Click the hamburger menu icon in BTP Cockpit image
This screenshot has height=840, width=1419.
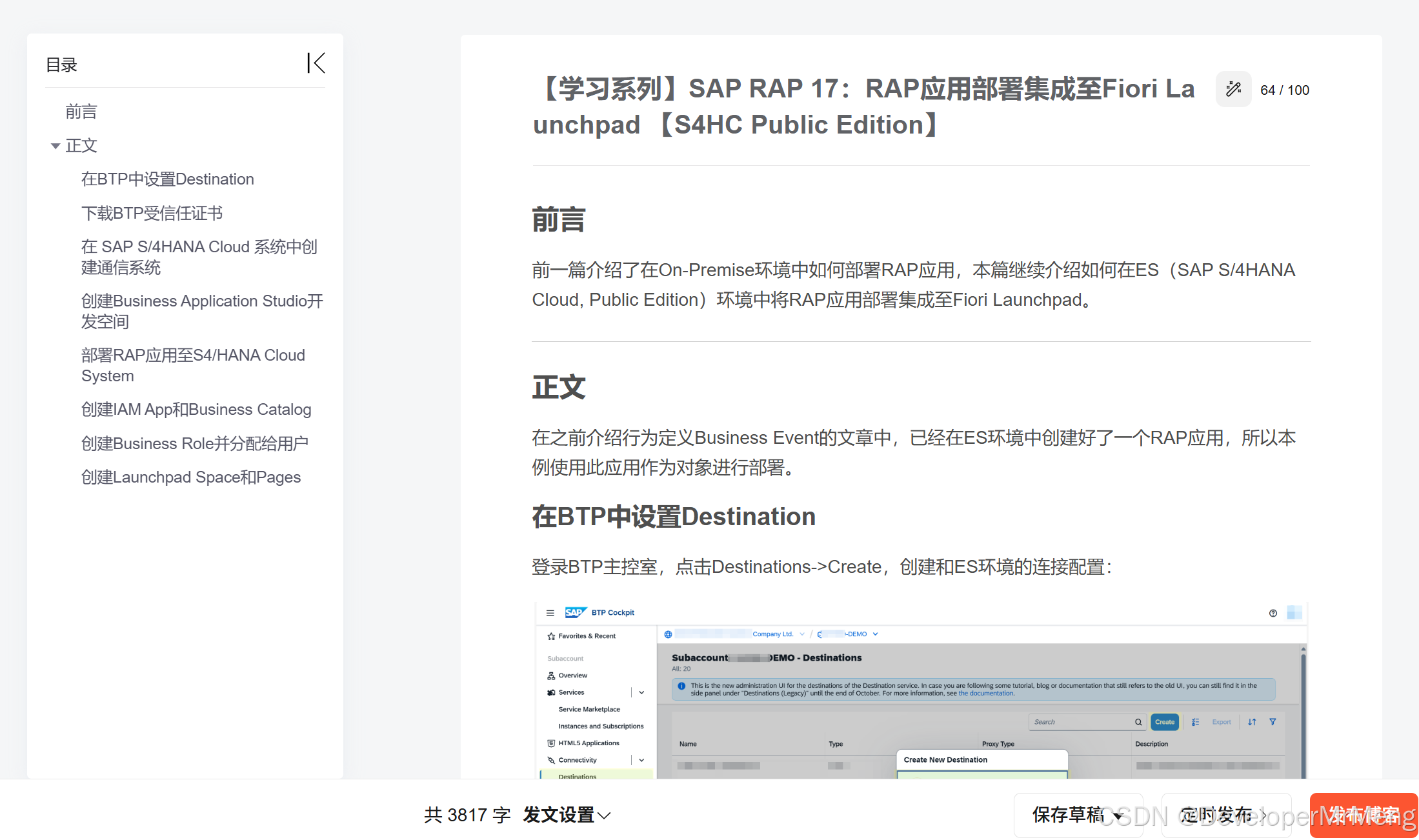coord(550,613)
